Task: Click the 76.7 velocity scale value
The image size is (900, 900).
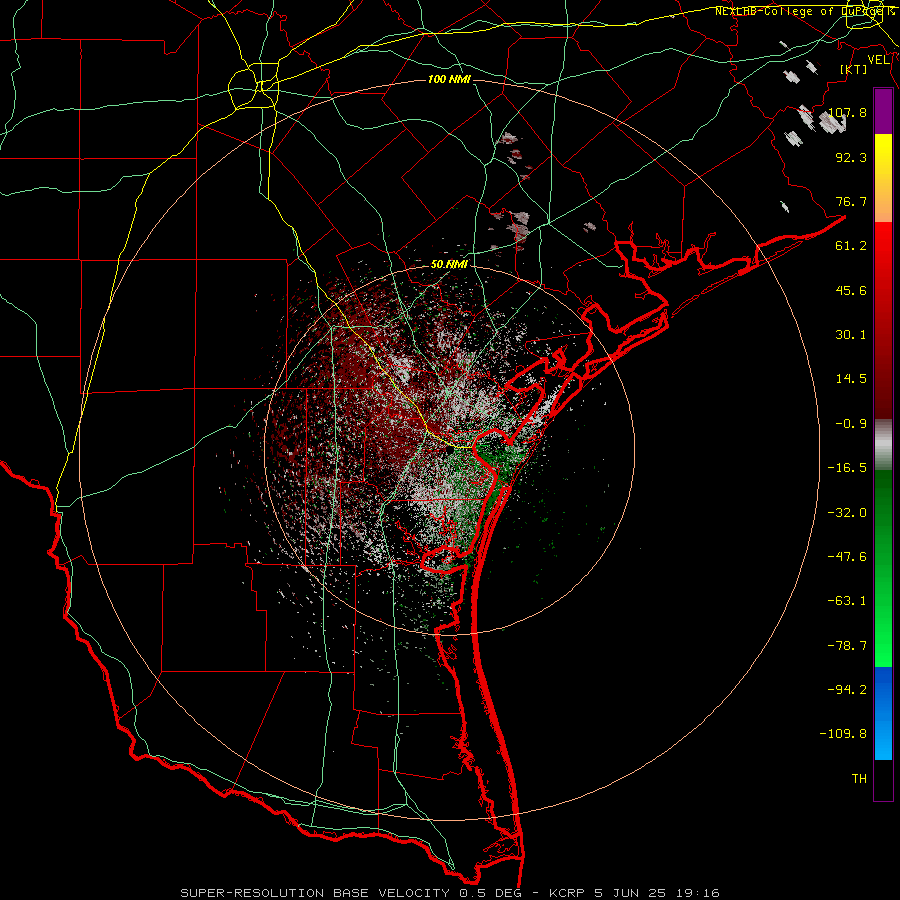Action: (x=851, y=201)
